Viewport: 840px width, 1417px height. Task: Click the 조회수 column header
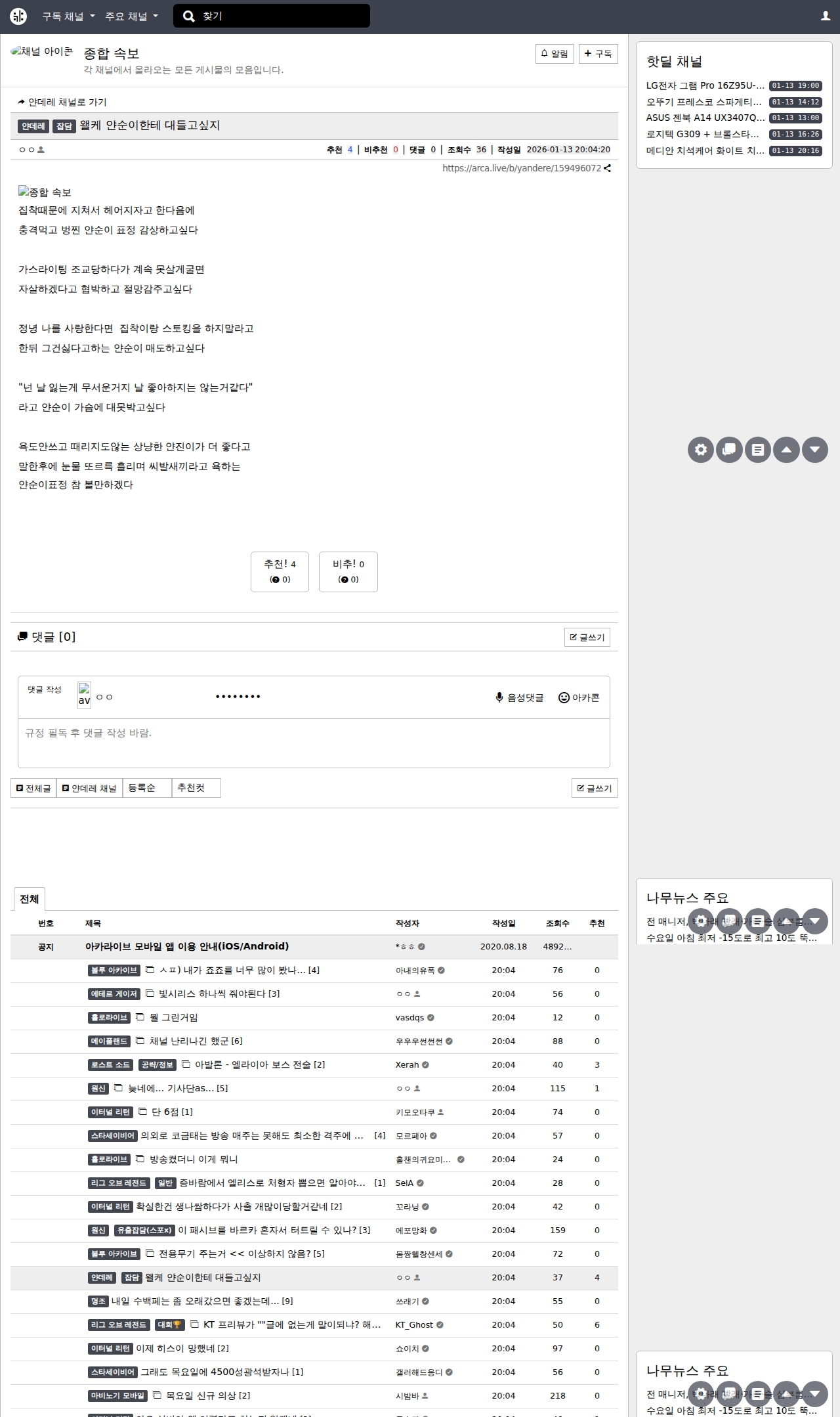pos(558,923)
